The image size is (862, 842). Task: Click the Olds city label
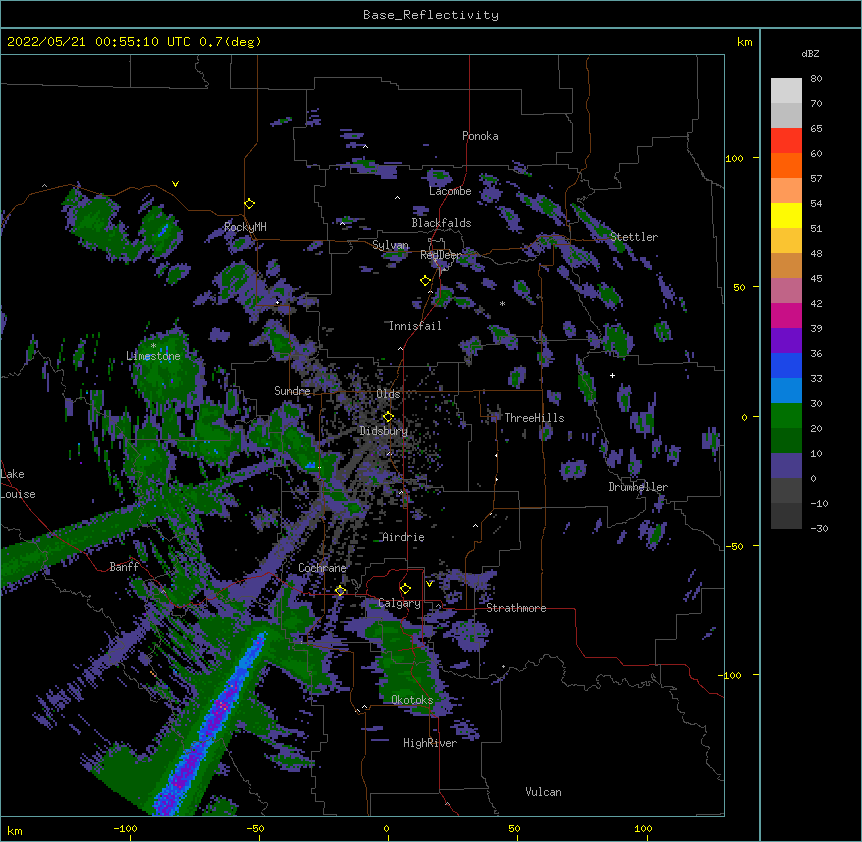click(388, 394)
